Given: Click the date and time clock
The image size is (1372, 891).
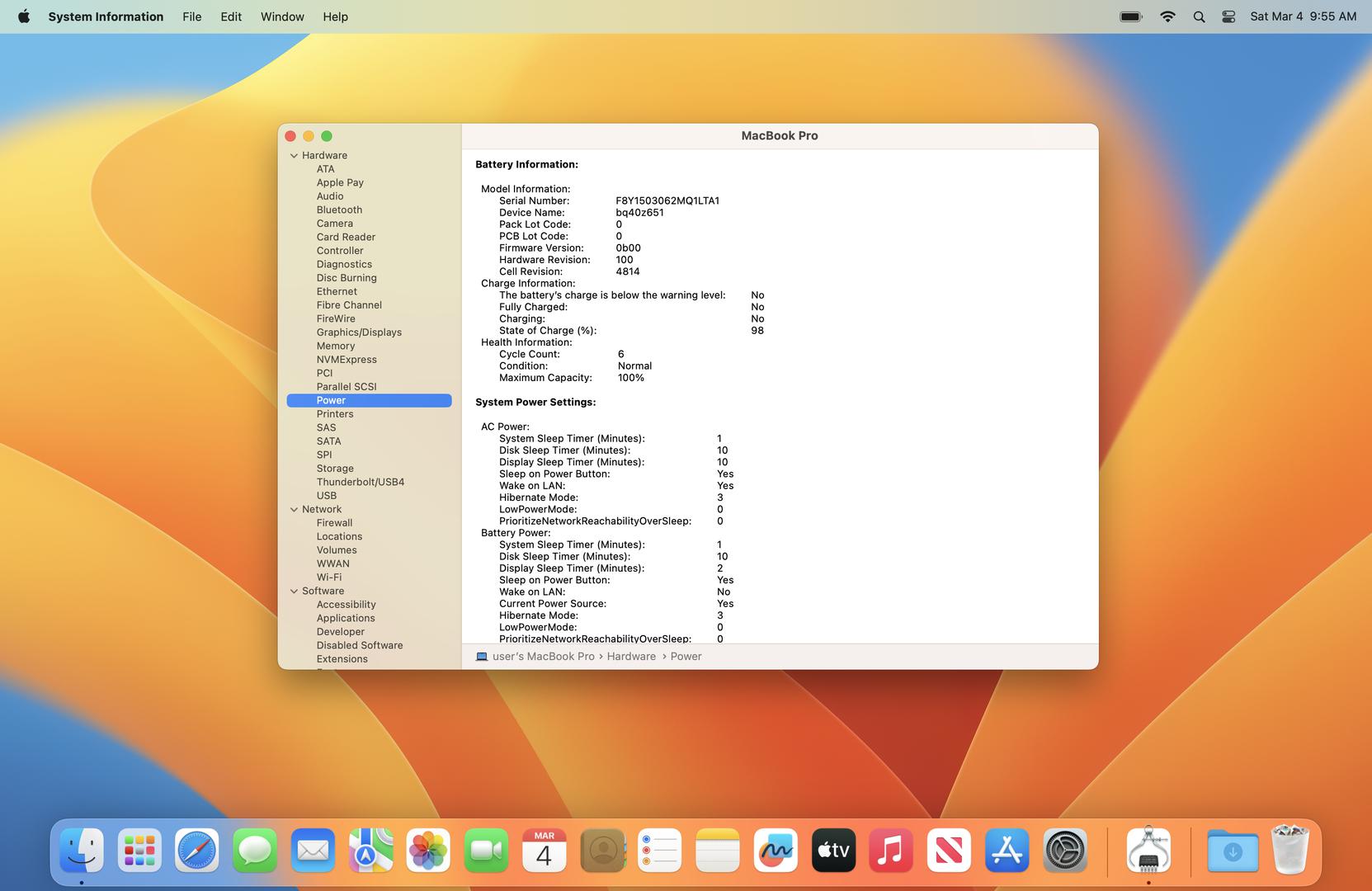Looking at the screenshot, I should pyautogui.click(x=1303, y=16).
